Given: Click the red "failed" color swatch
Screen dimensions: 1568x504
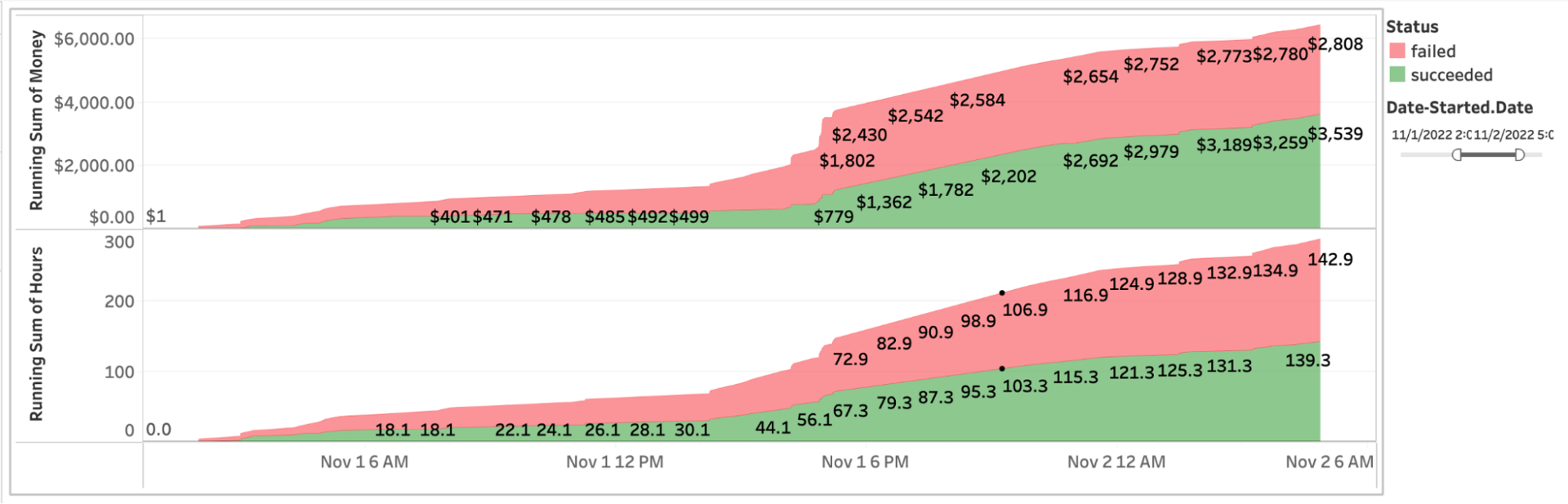Looking at the screenshot, I should point(1399,51).
